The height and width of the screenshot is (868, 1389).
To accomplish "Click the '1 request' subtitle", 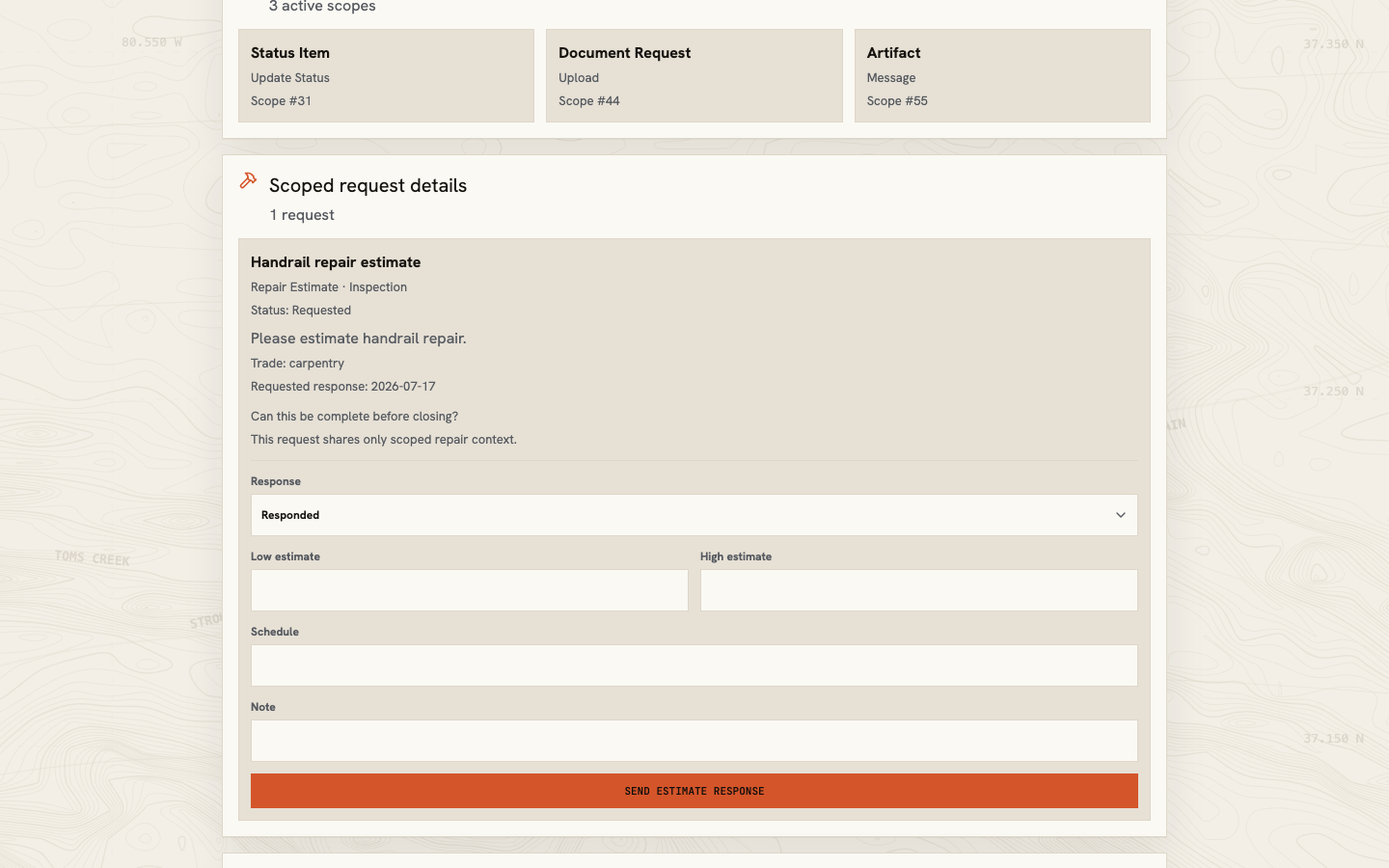I will tap(302, 215).
